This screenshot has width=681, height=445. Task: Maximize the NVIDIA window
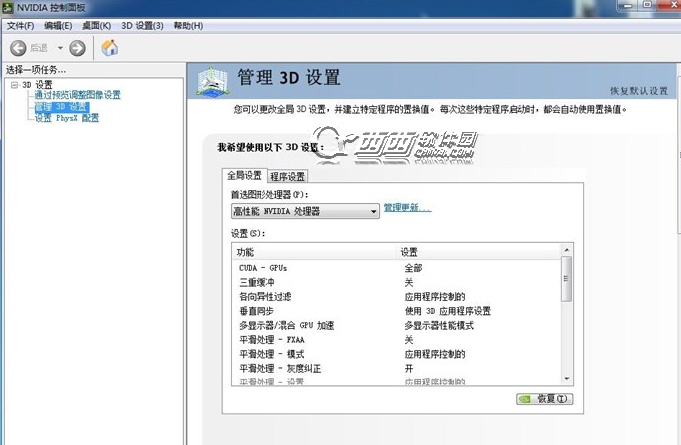pyautogui.click(x=648, y=5)
